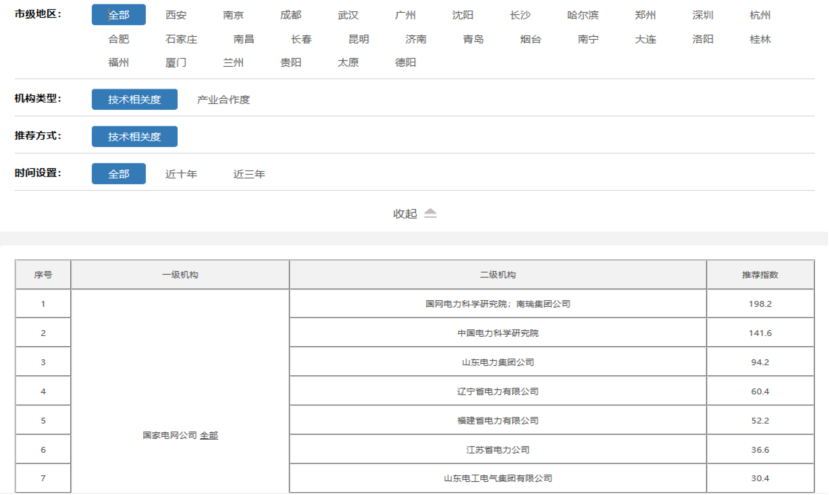Click 技术相关度 under 推荐方式
The height and width of the screenshot is (495, 829).
pyautogui.click(x=134, y=137)
